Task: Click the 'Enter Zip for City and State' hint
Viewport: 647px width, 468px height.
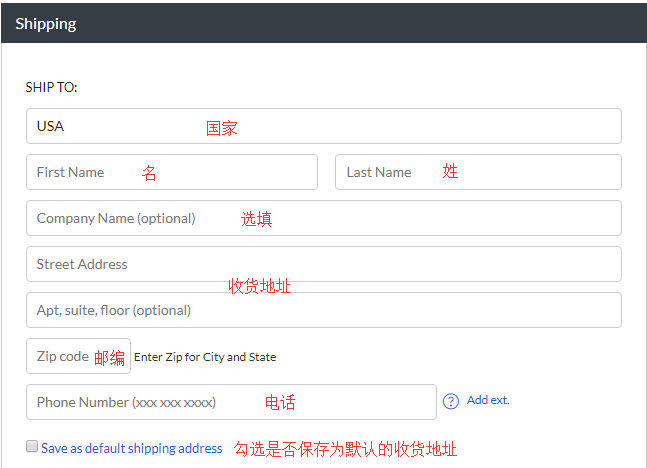Action: [205, 357]
